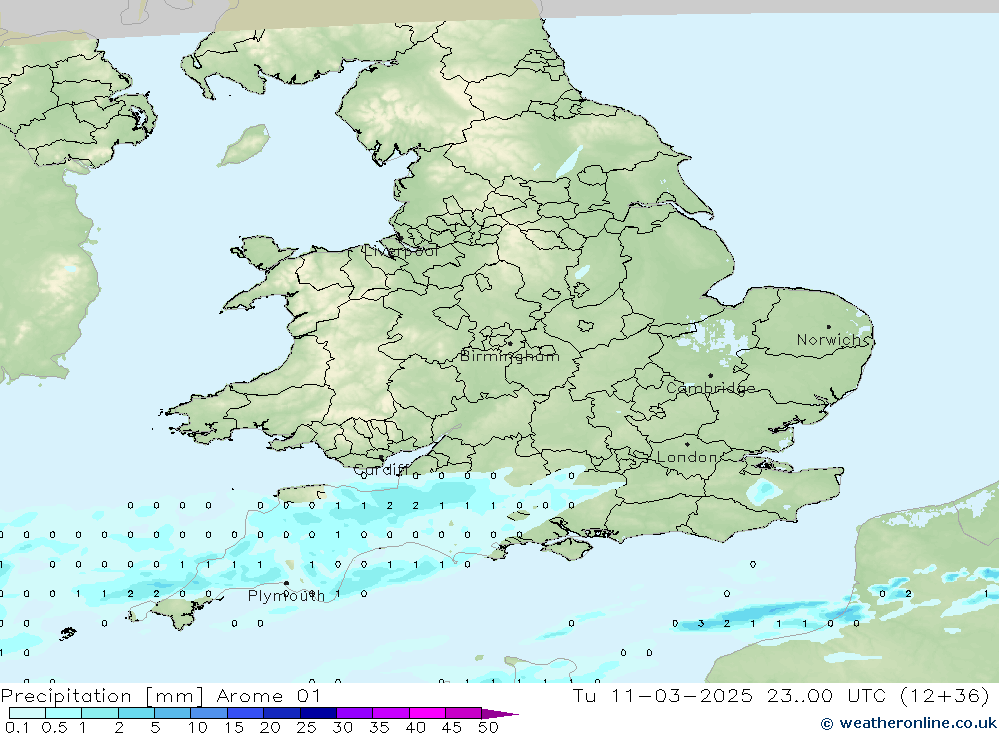
Task: Click the legend value 0.1
Action: (x=17, y=727)
